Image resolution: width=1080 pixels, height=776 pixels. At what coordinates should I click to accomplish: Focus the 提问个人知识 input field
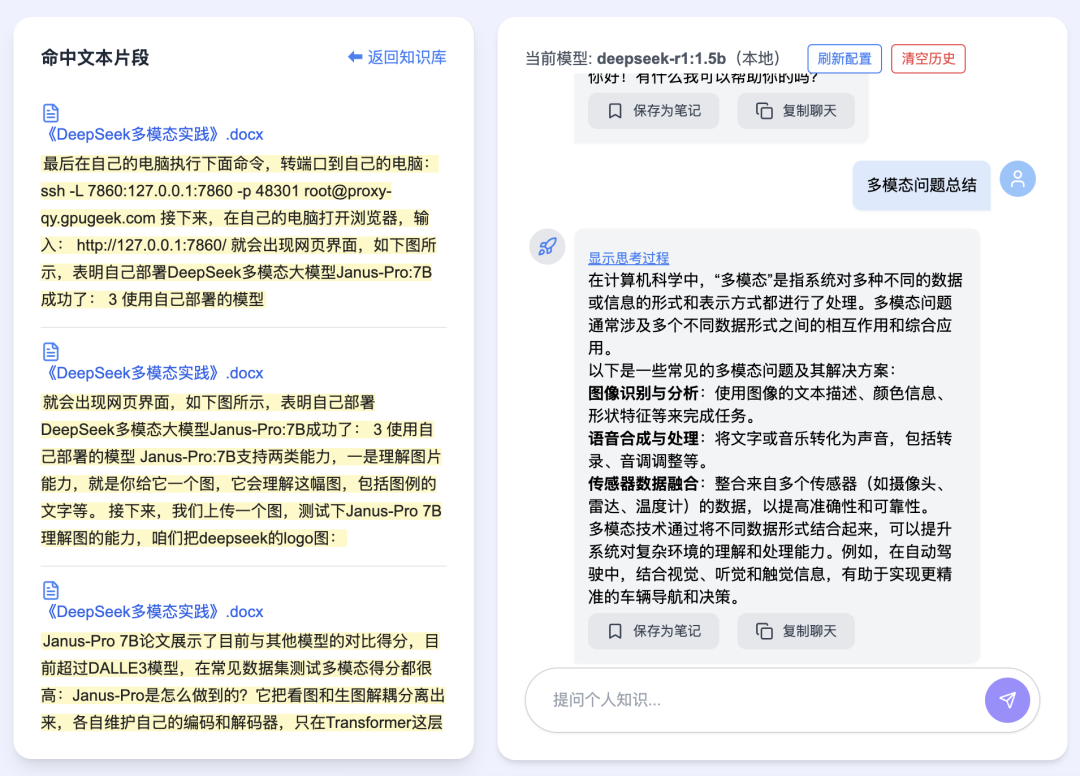[x=750, y=700]
